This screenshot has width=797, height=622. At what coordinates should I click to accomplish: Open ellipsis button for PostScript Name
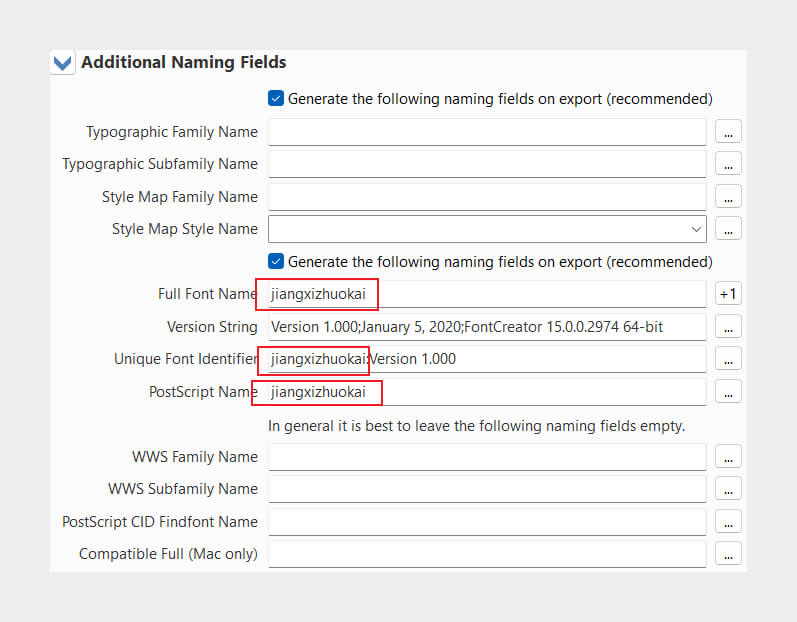(x=728, y=391)
